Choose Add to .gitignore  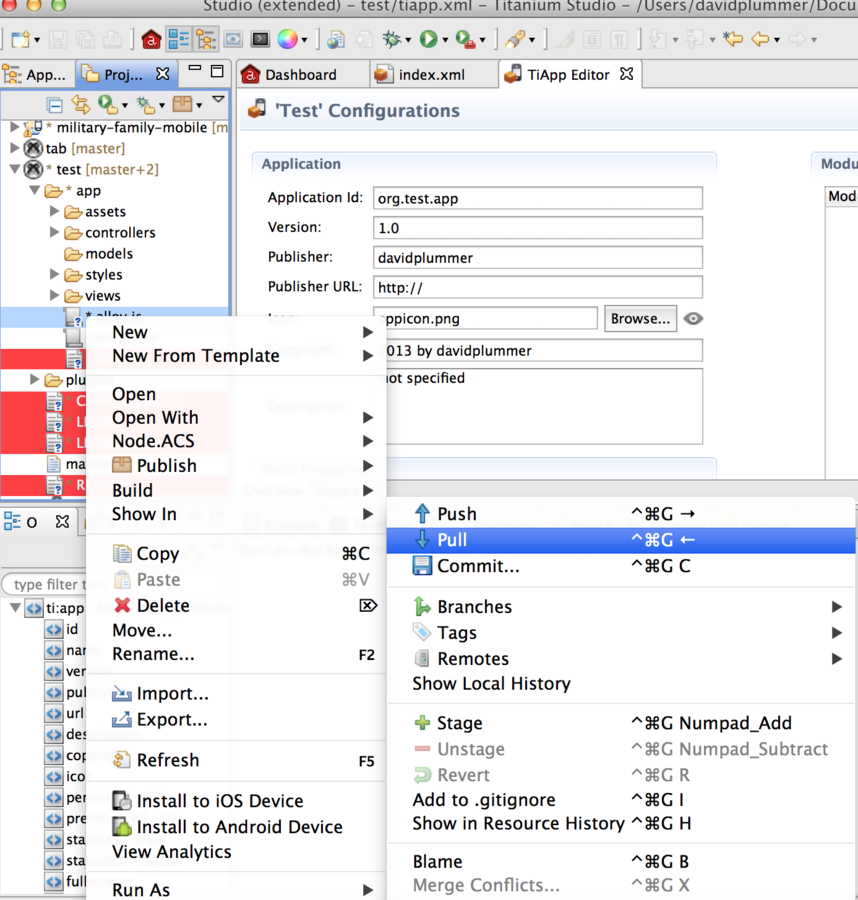coord(620,800)
